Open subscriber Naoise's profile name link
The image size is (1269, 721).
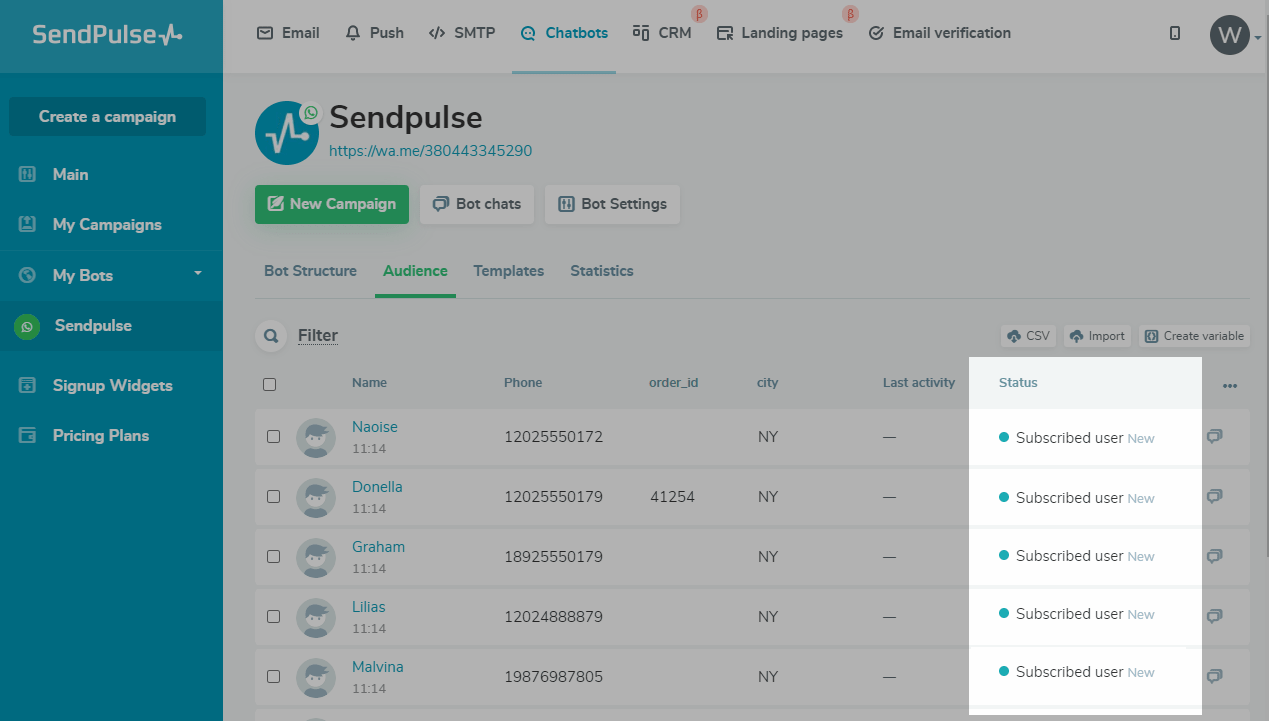coord(375,427)
